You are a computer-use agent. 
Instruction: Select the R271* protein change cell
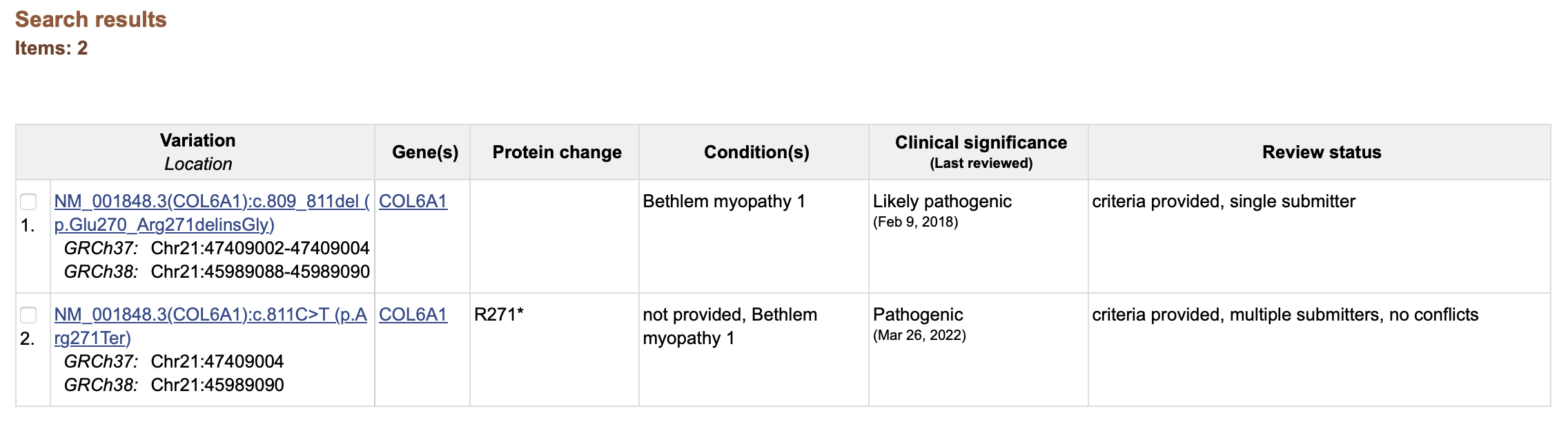[x=499, y=314]
